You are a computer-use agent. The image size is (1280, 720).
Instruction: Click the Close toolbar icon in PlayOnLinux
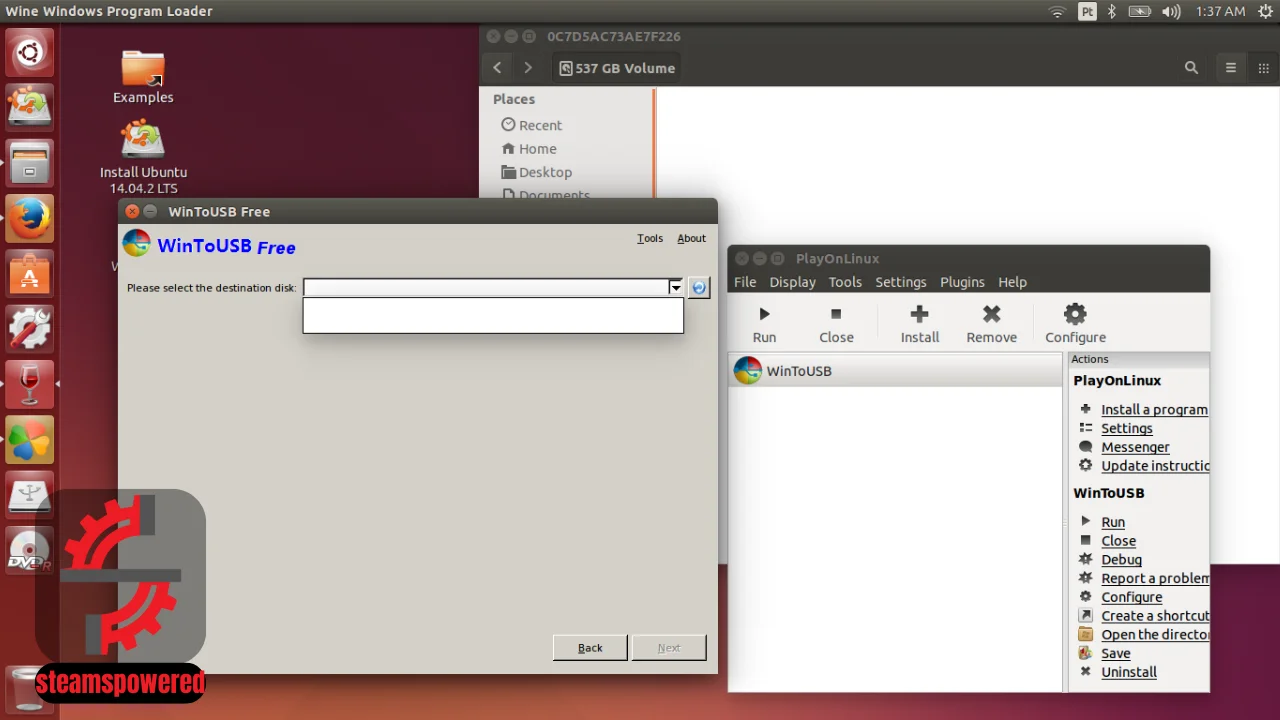836,325
